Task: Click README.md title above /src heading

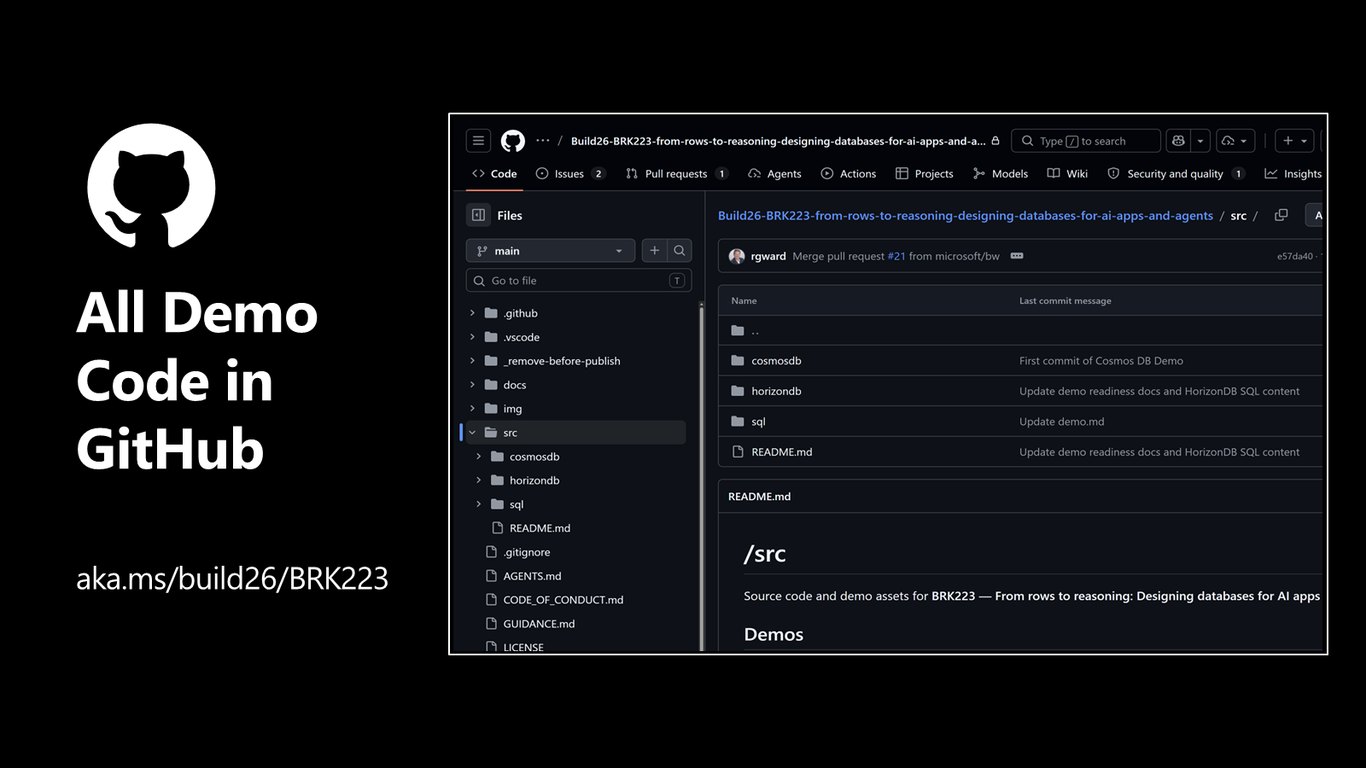Action: click(759, 496)
